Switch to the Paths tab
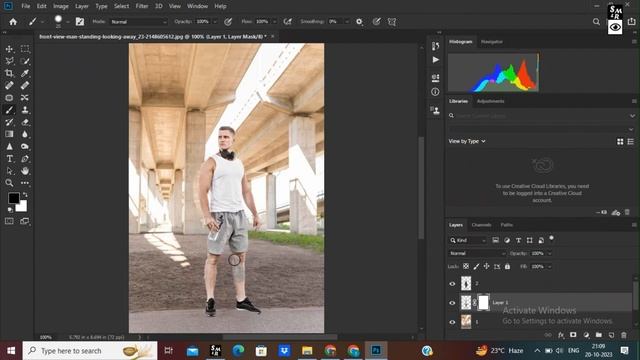This screenshot has height=360, width=640. coord(507,225)
